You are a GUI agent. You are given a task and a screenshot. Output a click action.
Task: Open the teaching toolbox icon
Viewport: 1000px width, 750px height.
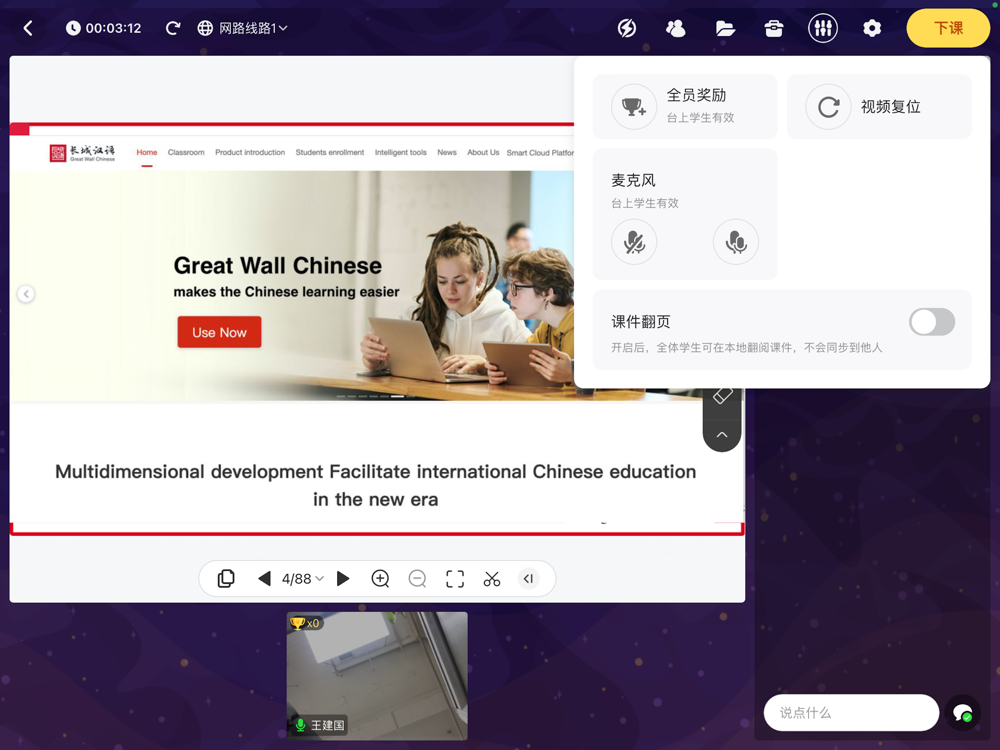(774, 28)
